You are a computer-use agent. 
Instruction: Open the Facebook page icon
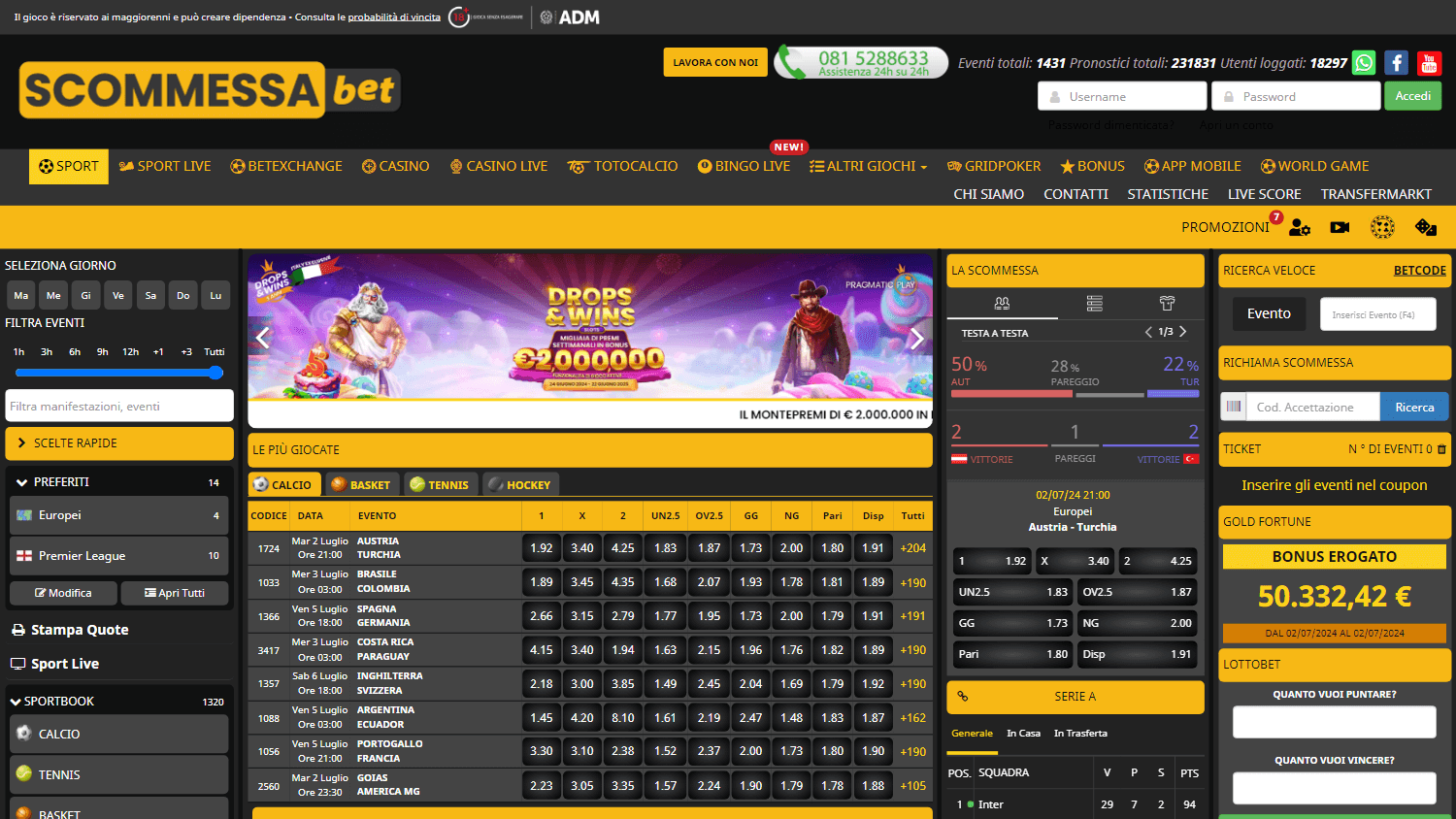point(1397,63)
